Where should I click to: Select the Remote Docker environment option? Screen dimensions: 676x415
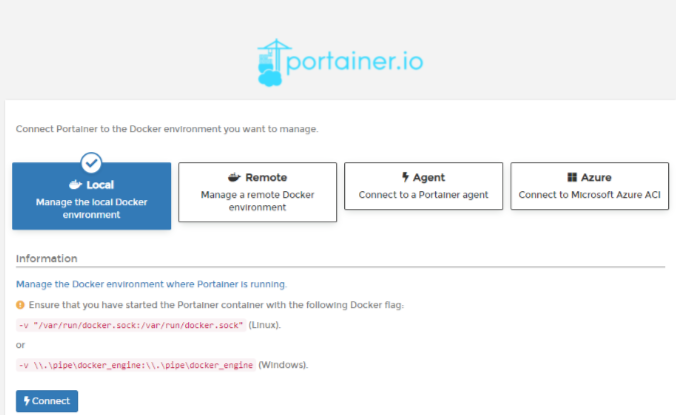click(x=257, y=192)
